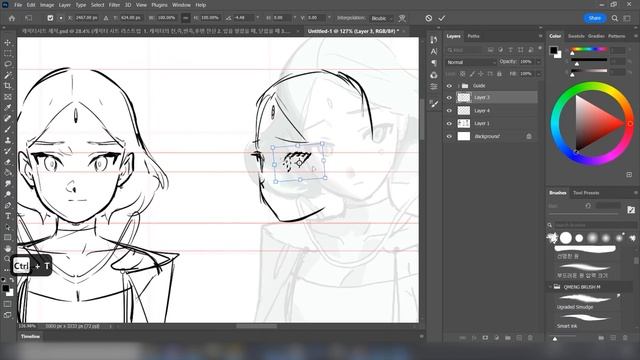Open the Interpolation Bicubic dropdown
Viewport: 640px width, 360px height.
coord(382,18)
